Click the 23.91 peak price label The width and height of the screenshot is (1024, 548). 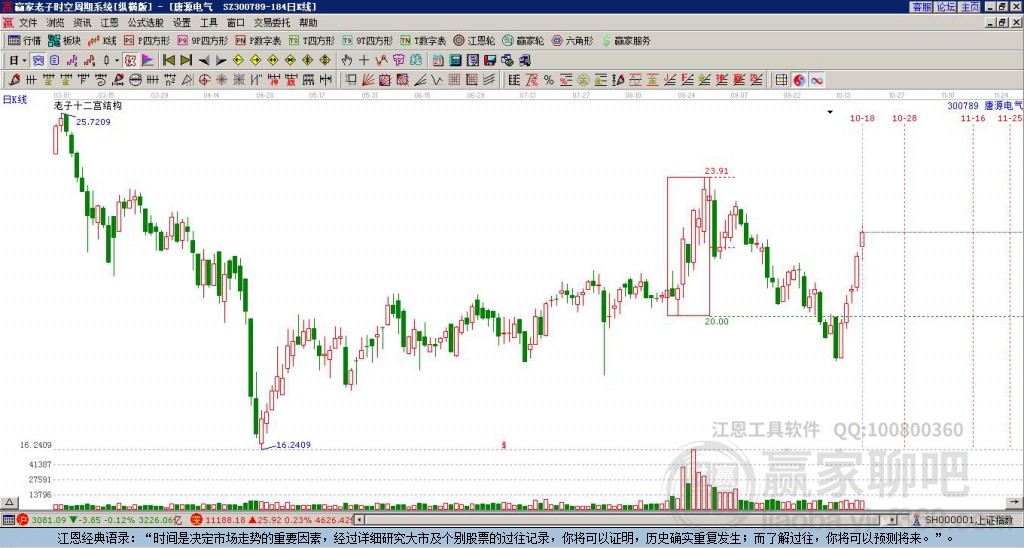[716, 171]
